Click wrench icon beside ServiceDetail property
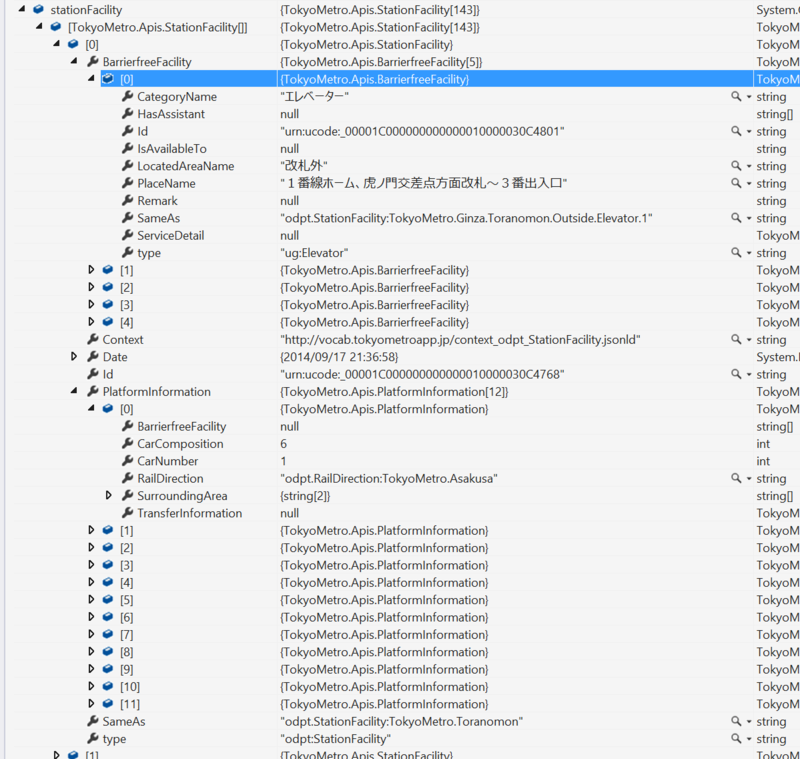The height and width of the screenshot is (759, 800). click(128, 235)
